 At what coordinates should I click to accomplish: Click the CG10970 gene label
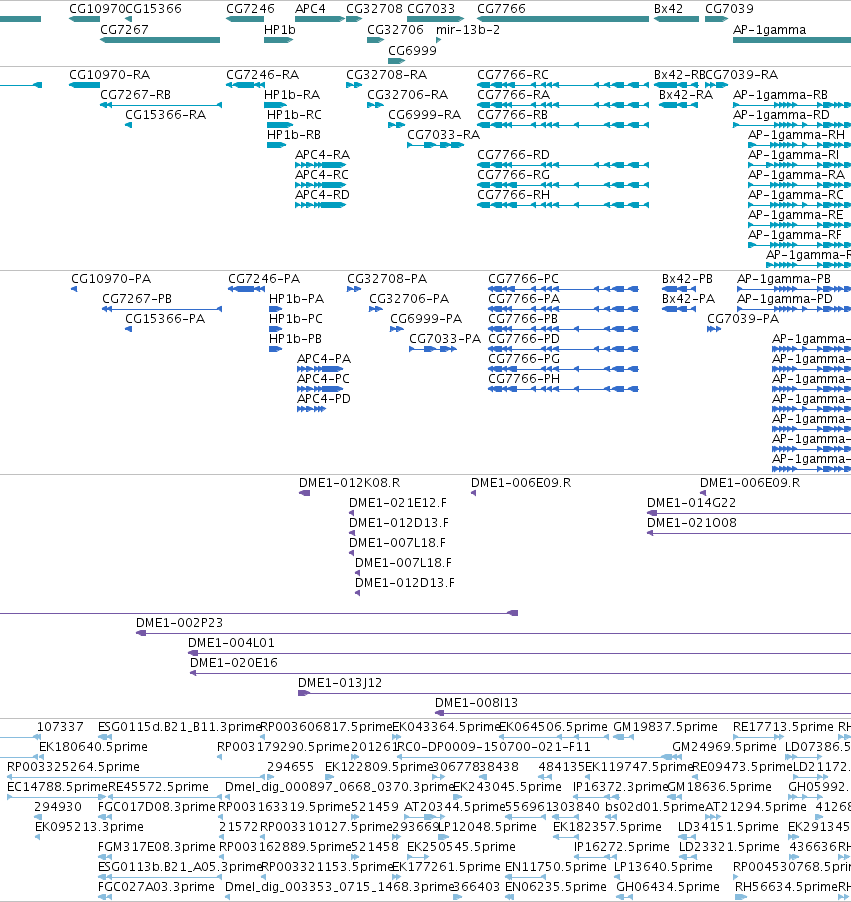(x=97, y=9)
